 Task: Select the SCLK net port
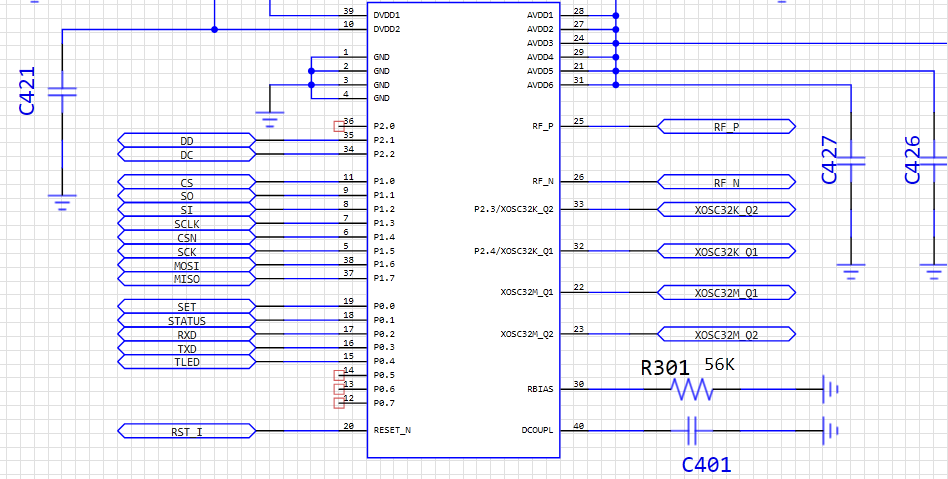click(x=187, y=224)
